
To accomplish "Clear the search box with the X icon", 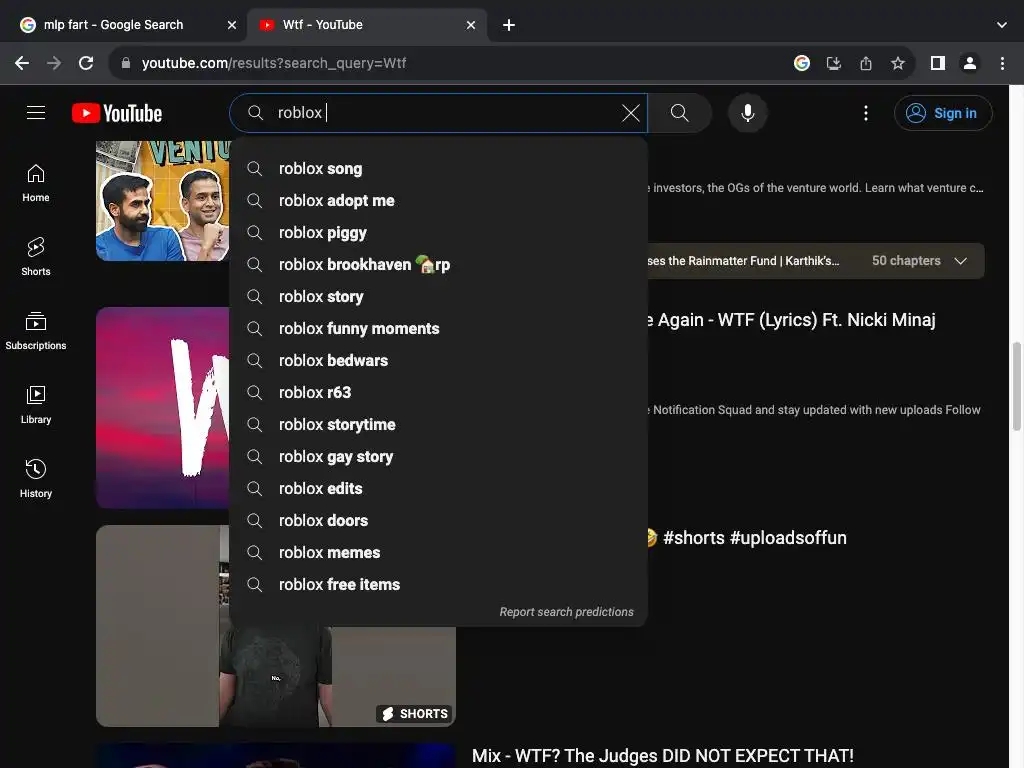I will (630, 113).
